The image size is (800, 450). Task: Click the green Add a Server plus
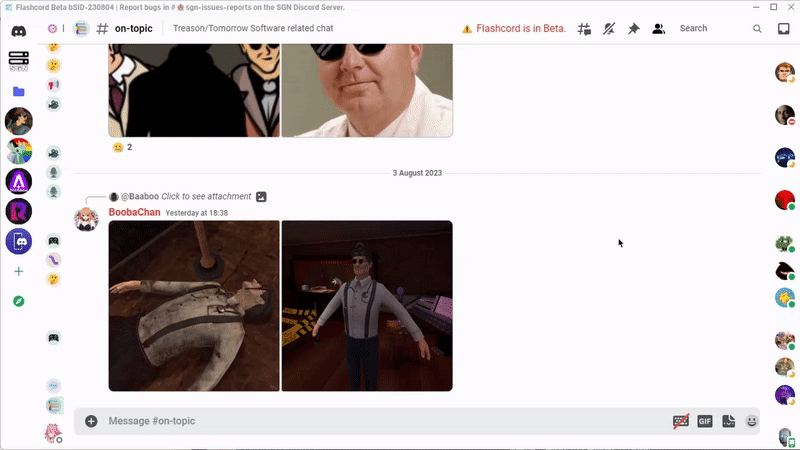[x=19, y=271]
